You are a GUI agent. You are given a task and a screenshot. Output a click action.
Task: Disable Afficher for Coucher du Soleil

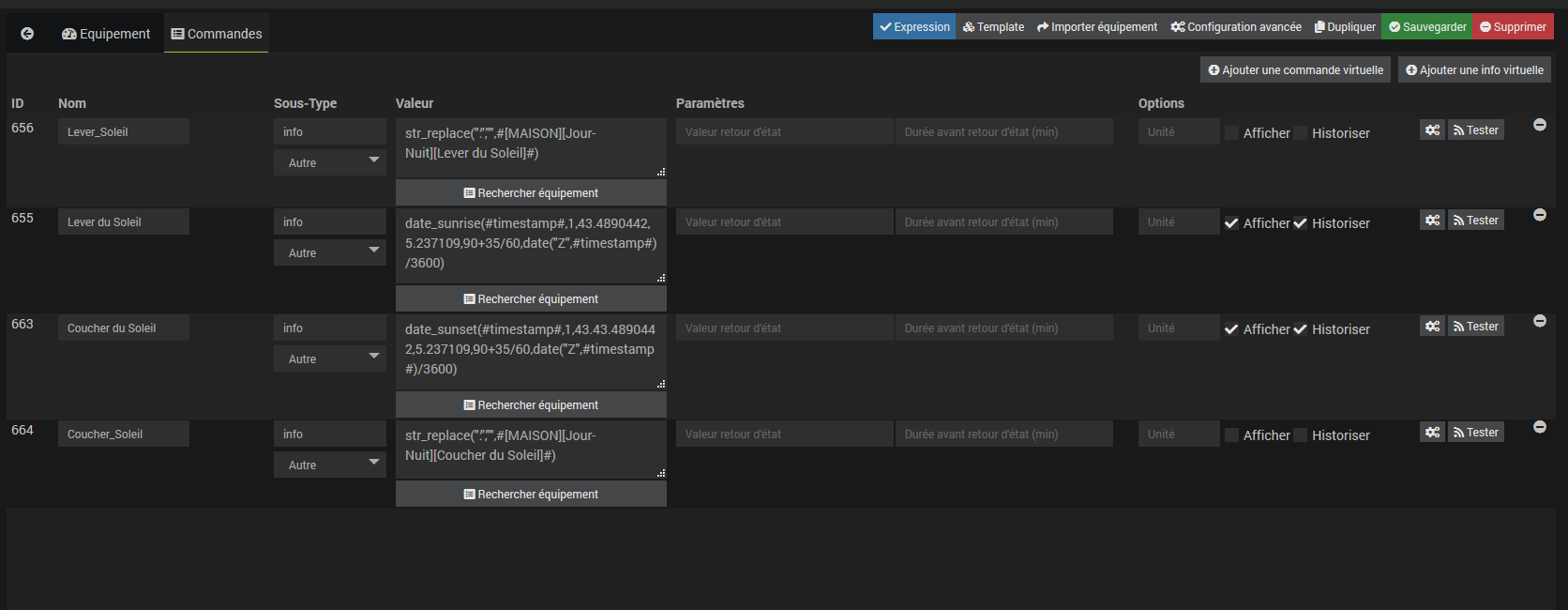tap(1232, 329)
